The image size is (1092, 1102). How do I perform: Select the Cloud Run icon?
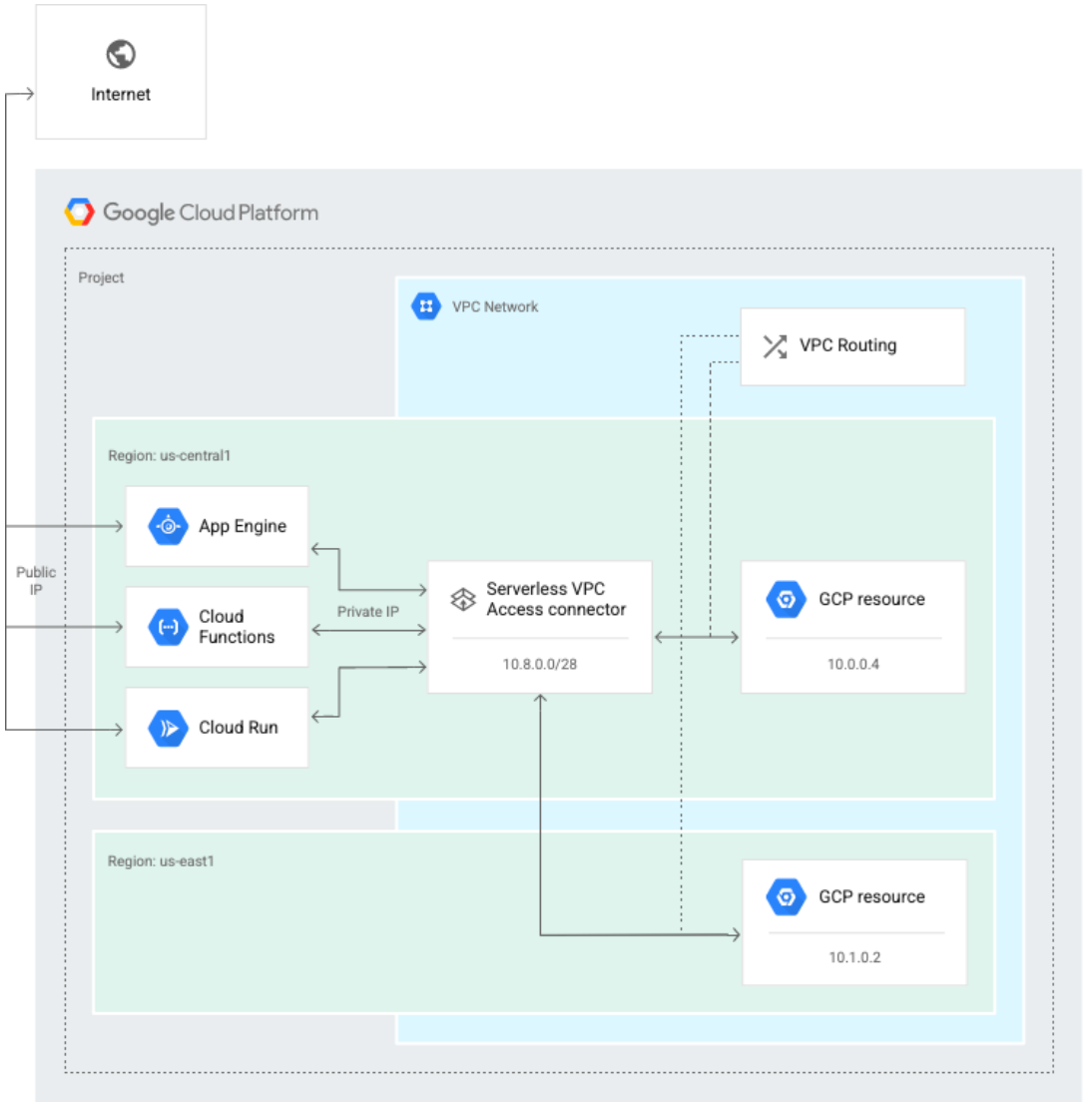[167, 727]
